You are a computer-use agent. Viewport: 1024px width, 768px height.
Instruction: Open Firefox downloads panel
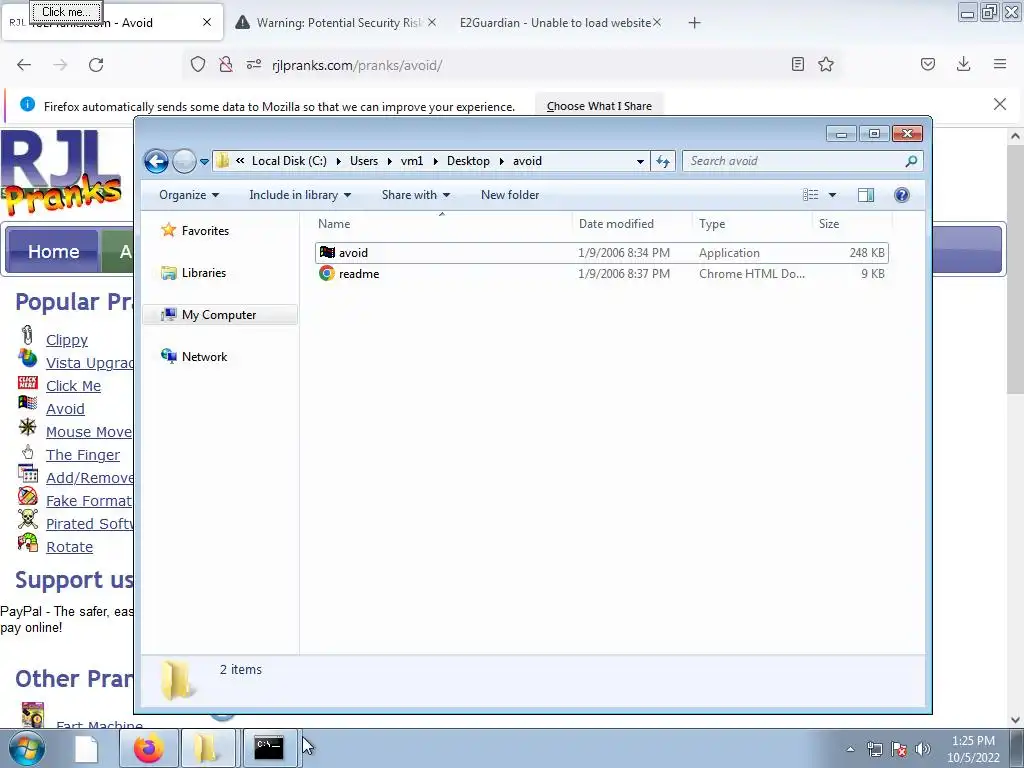coord(963,64)
